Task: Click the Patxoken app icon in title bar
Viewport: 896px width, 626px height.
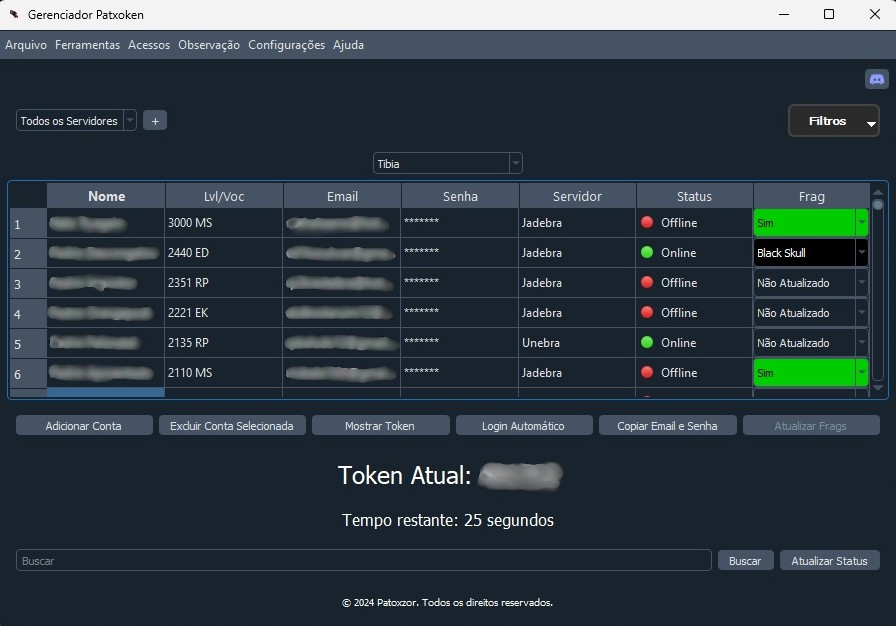Action: point(14,15)
